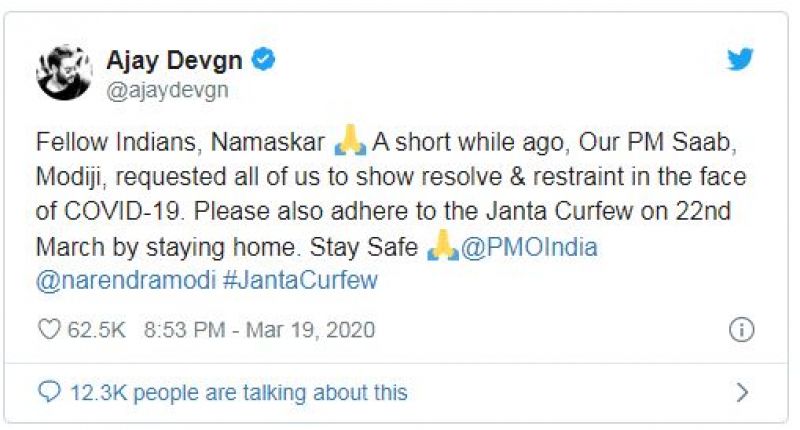
Task: Click the speech bubble reply icon
Action: point(49,392)
